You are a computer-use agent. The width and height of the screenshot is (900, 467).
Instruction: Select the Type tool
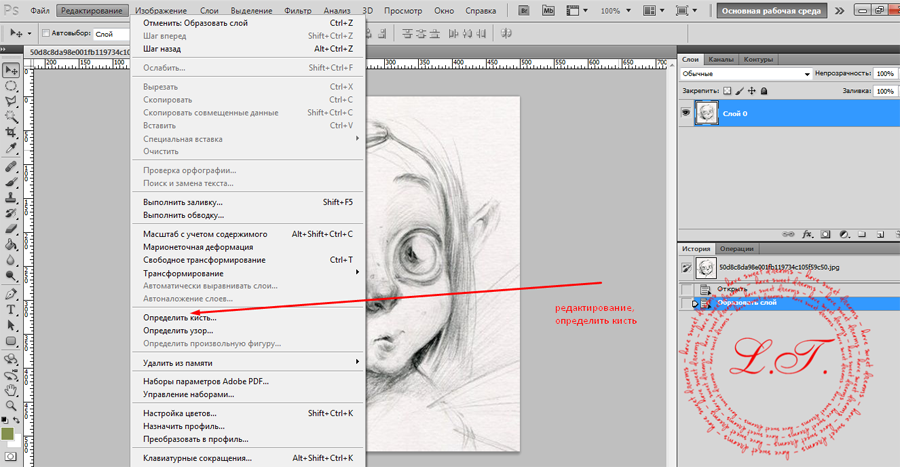[11, 310]
